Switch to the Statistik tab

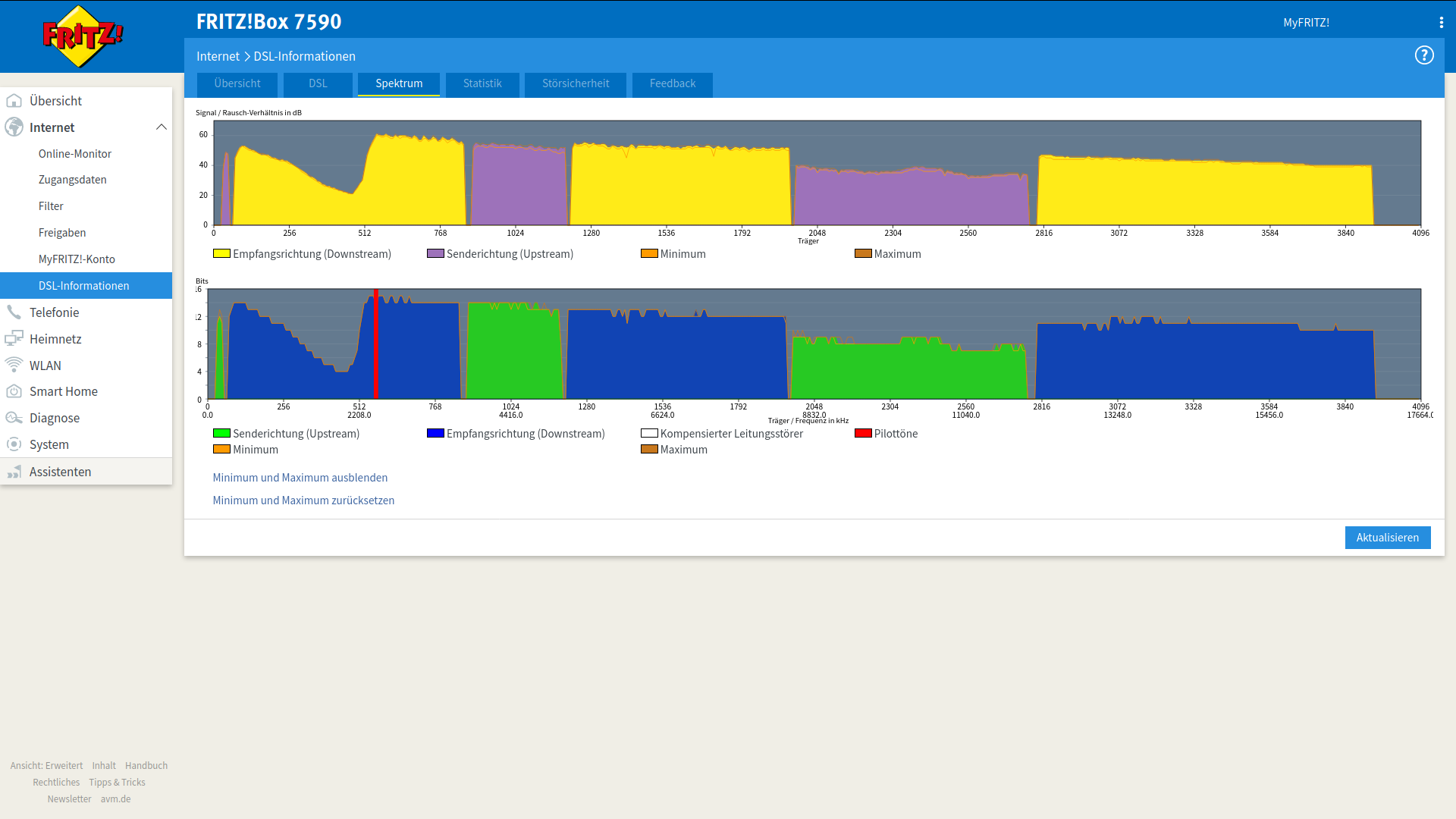coord(482,83)
